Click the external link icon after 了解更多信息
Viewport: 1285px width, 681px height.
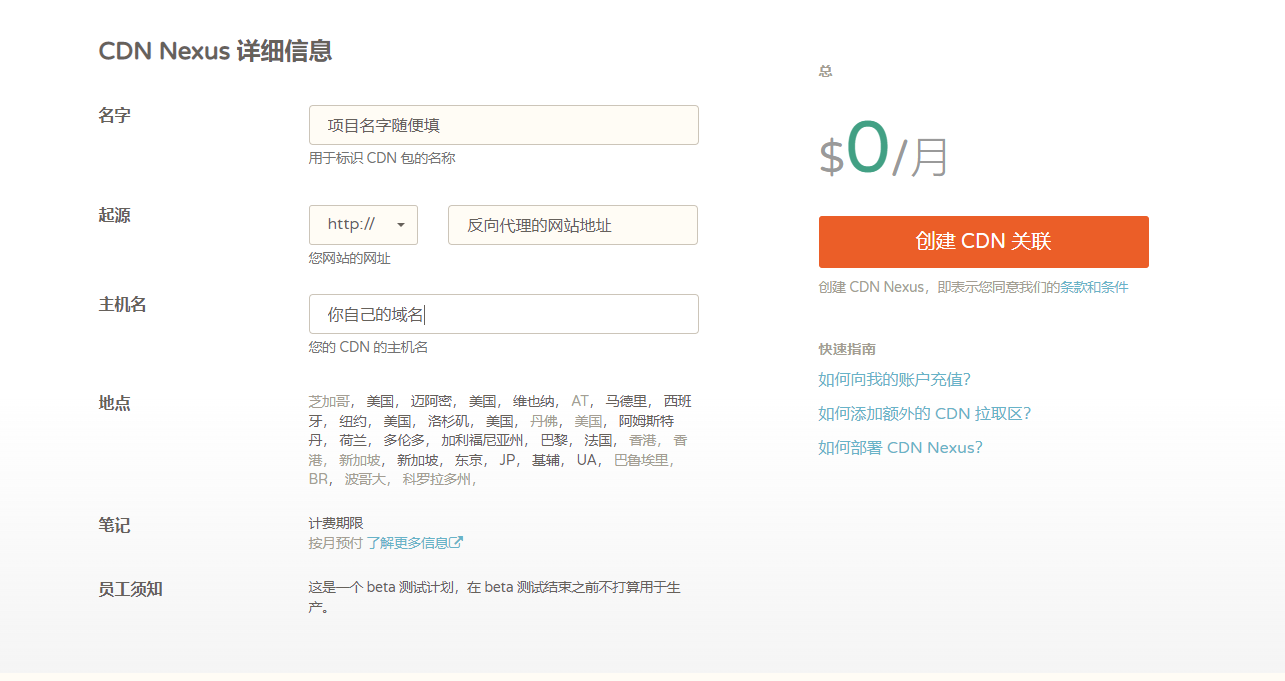point(457,543)
